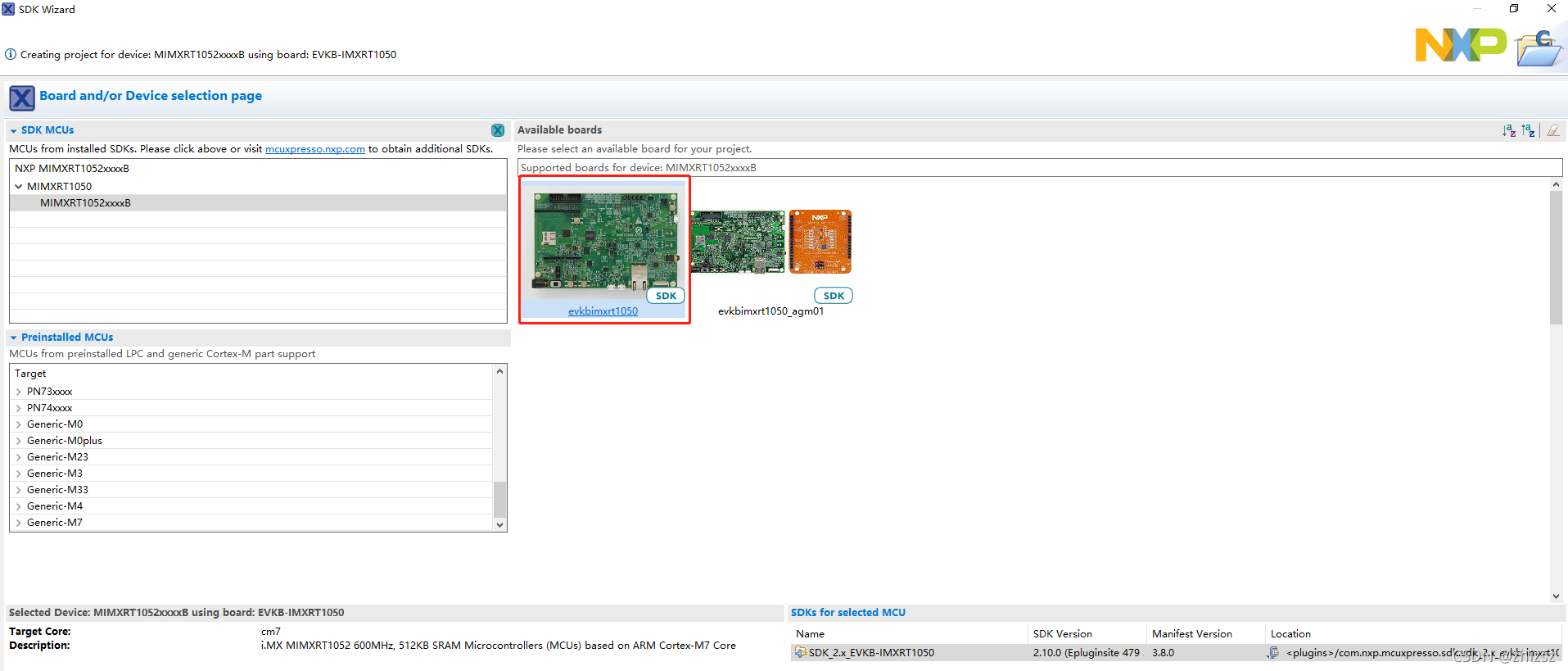Click the down arrow of the boards area scrollbar

(1556, 596)
